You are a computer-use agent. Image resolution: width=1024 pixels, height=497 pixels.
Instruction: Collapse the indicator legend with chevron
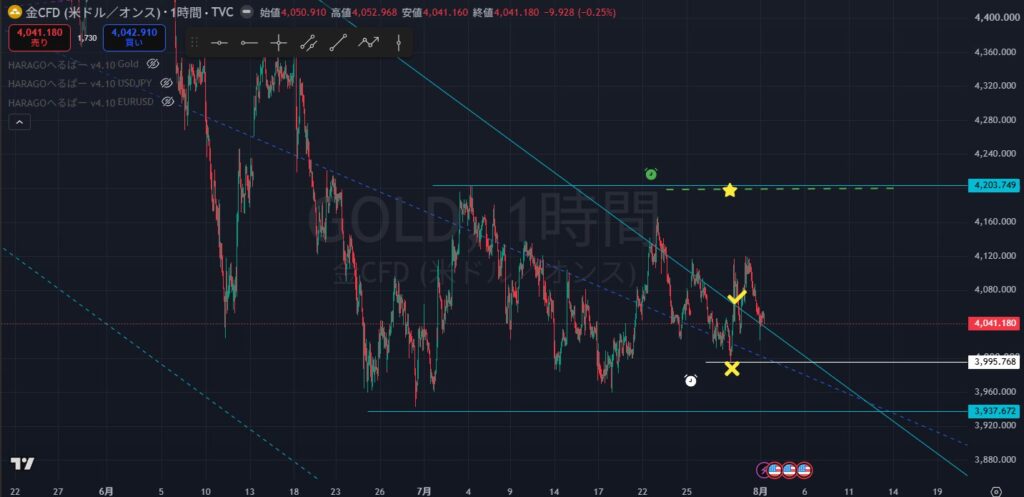pos(19,122)
